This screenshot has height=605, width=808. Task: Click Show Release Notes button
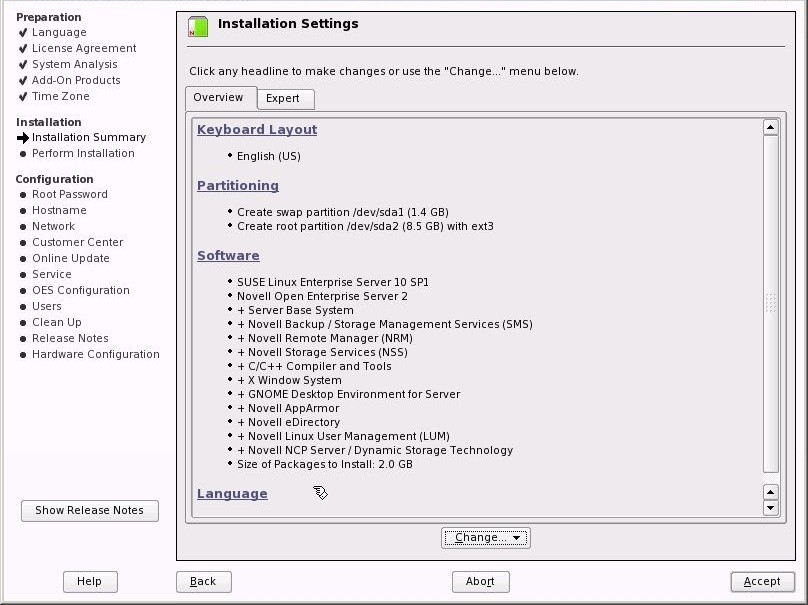[x=90, y=510]
